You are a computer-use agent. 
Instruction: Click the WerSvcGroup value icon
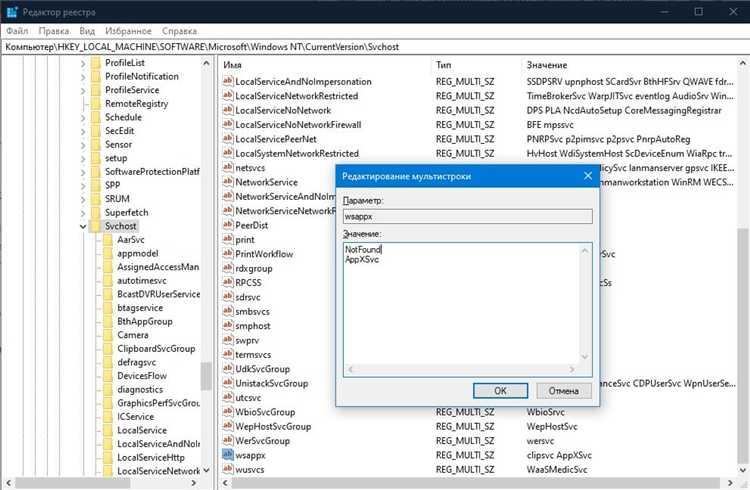click(228, 440)
